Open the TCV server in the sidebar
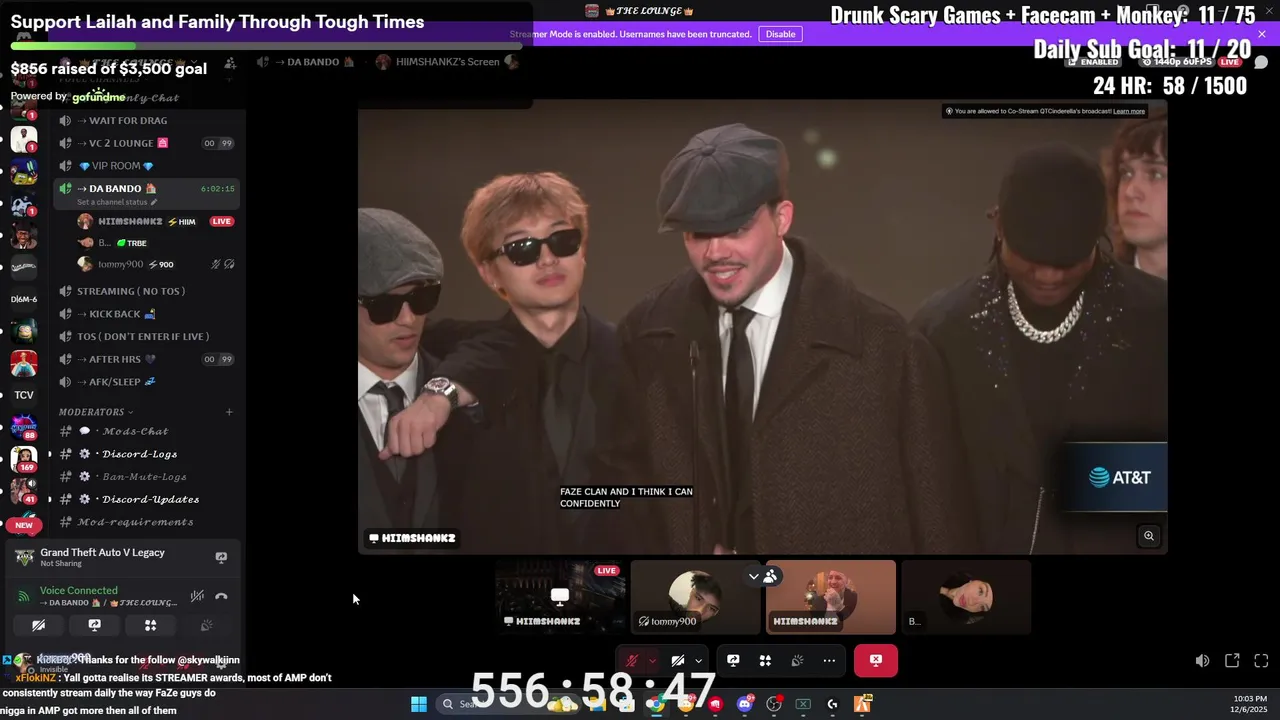Image resolution: width=1280 pixels, height=720 pixels. pyautogui.click(x=24, y=395)
